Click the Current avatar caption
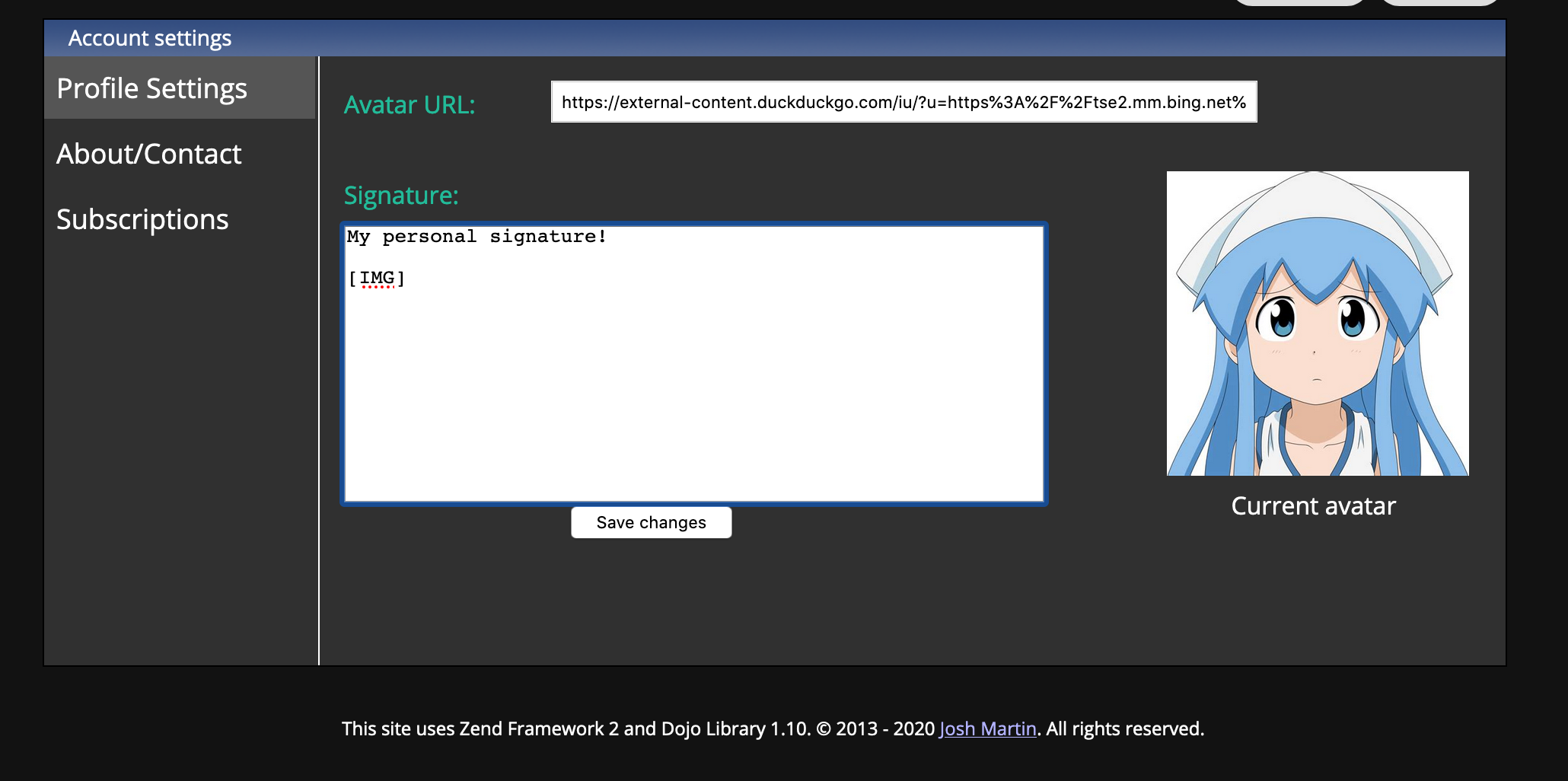 (x=1314, y=505)
